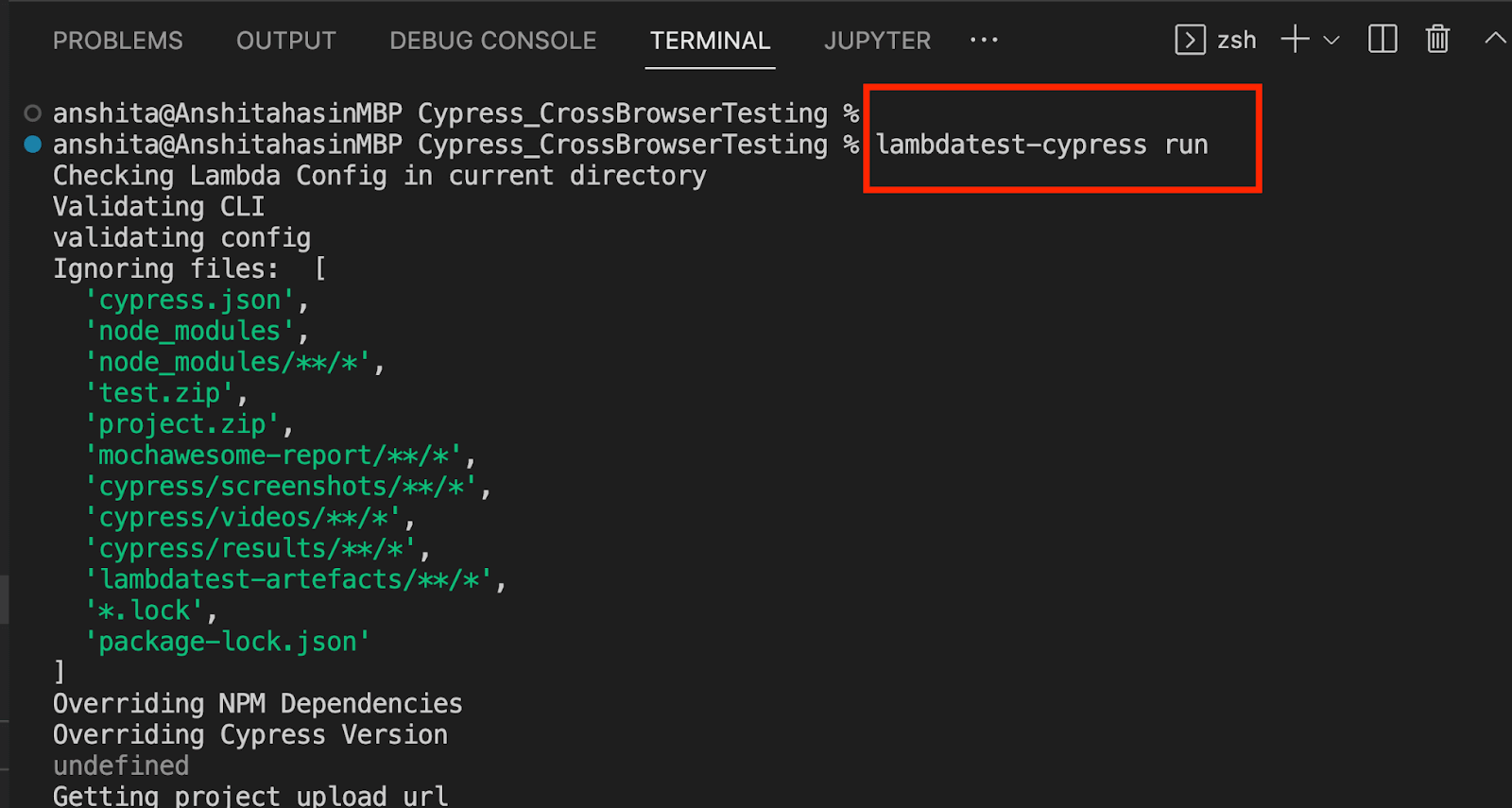The image size is (1512, 808).
Task: Split the terminal with the split panel icon
Action: tap(1381, 40)
